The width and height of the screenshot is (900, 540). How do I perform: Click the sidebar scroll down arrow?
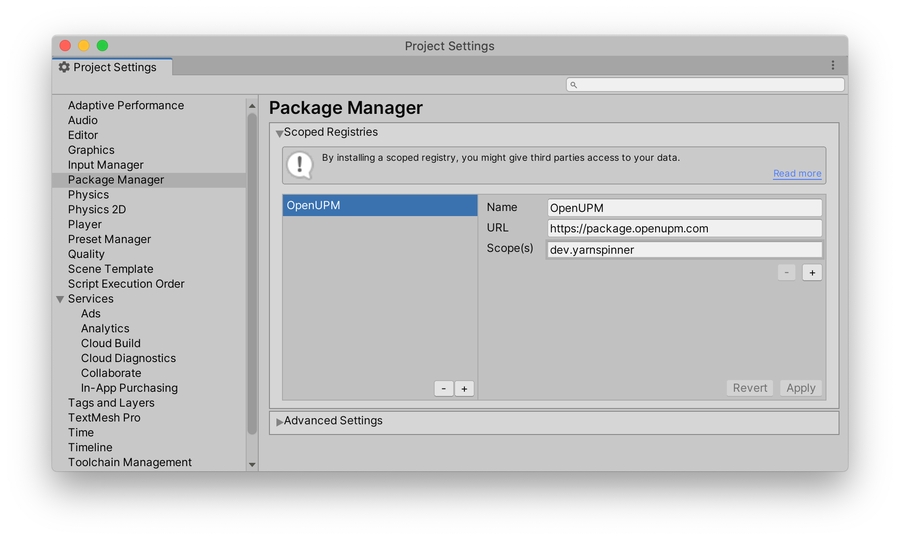(x=252, y=464)
